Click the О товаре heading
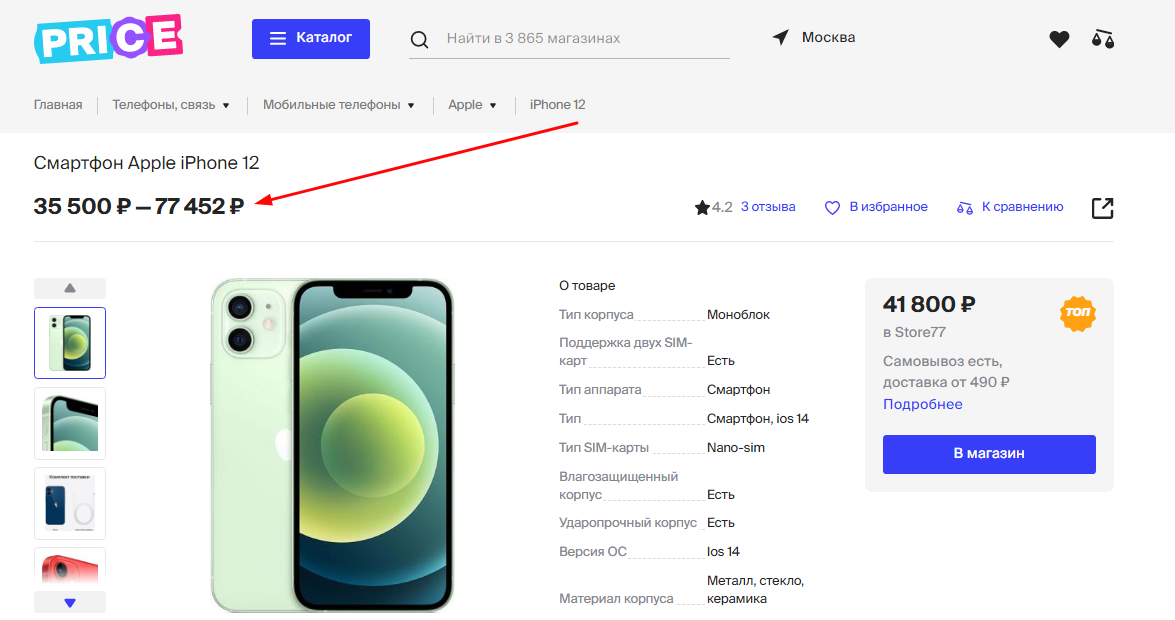The width and height of the screenshot is (1175, 620). (587, 286)
